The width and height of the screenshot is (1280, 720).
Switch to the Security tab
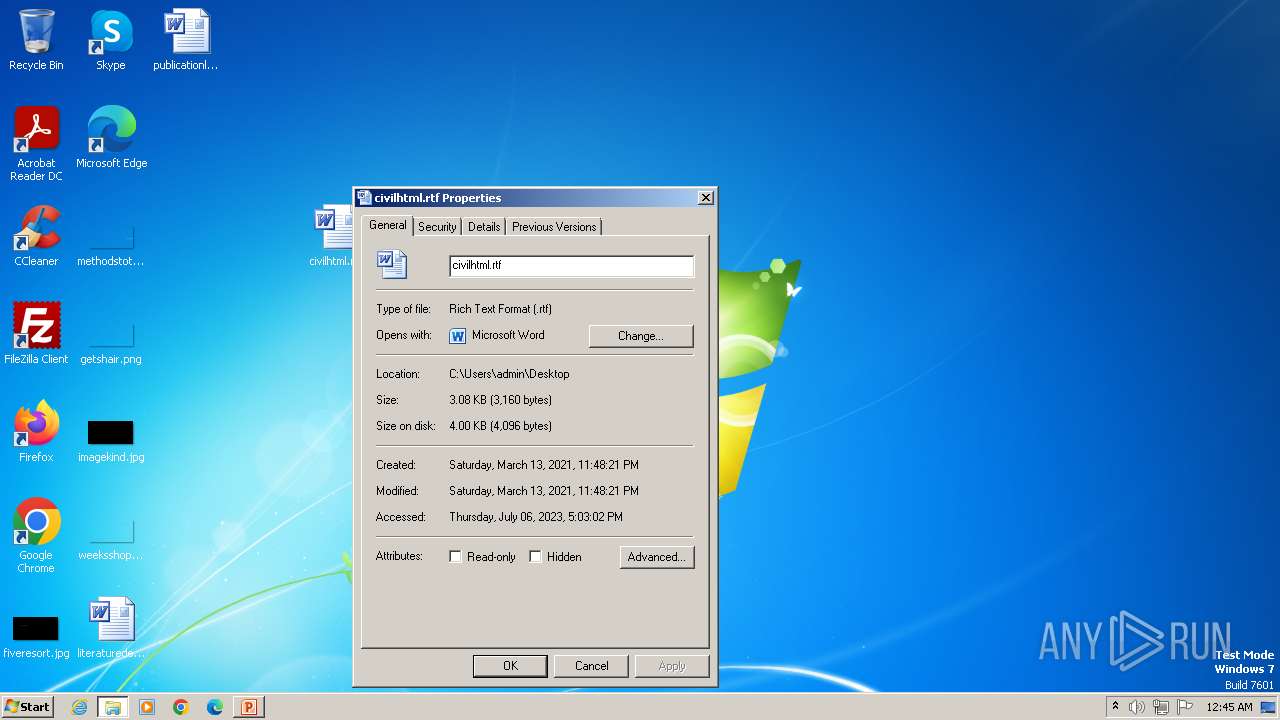437,227
